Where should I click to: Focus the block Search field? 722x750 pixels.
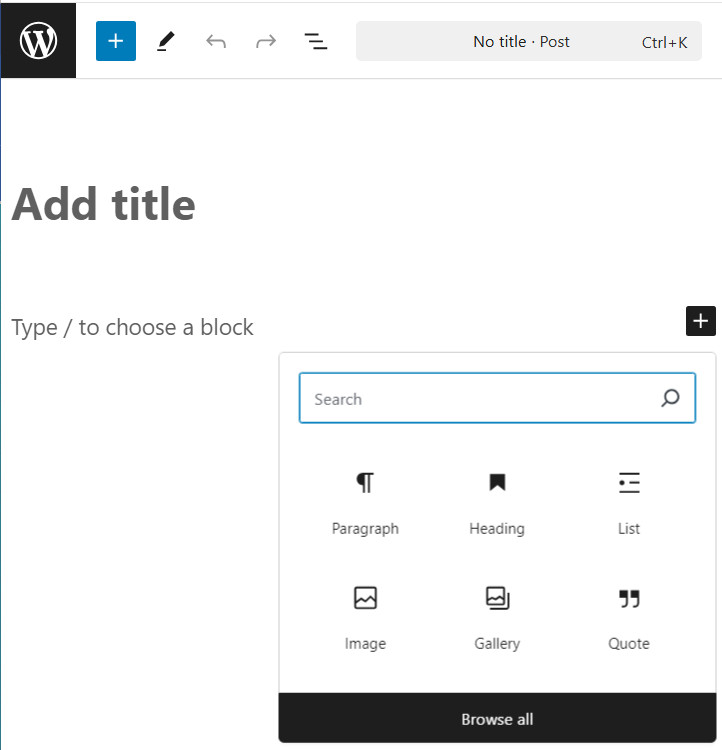point(497,398)
